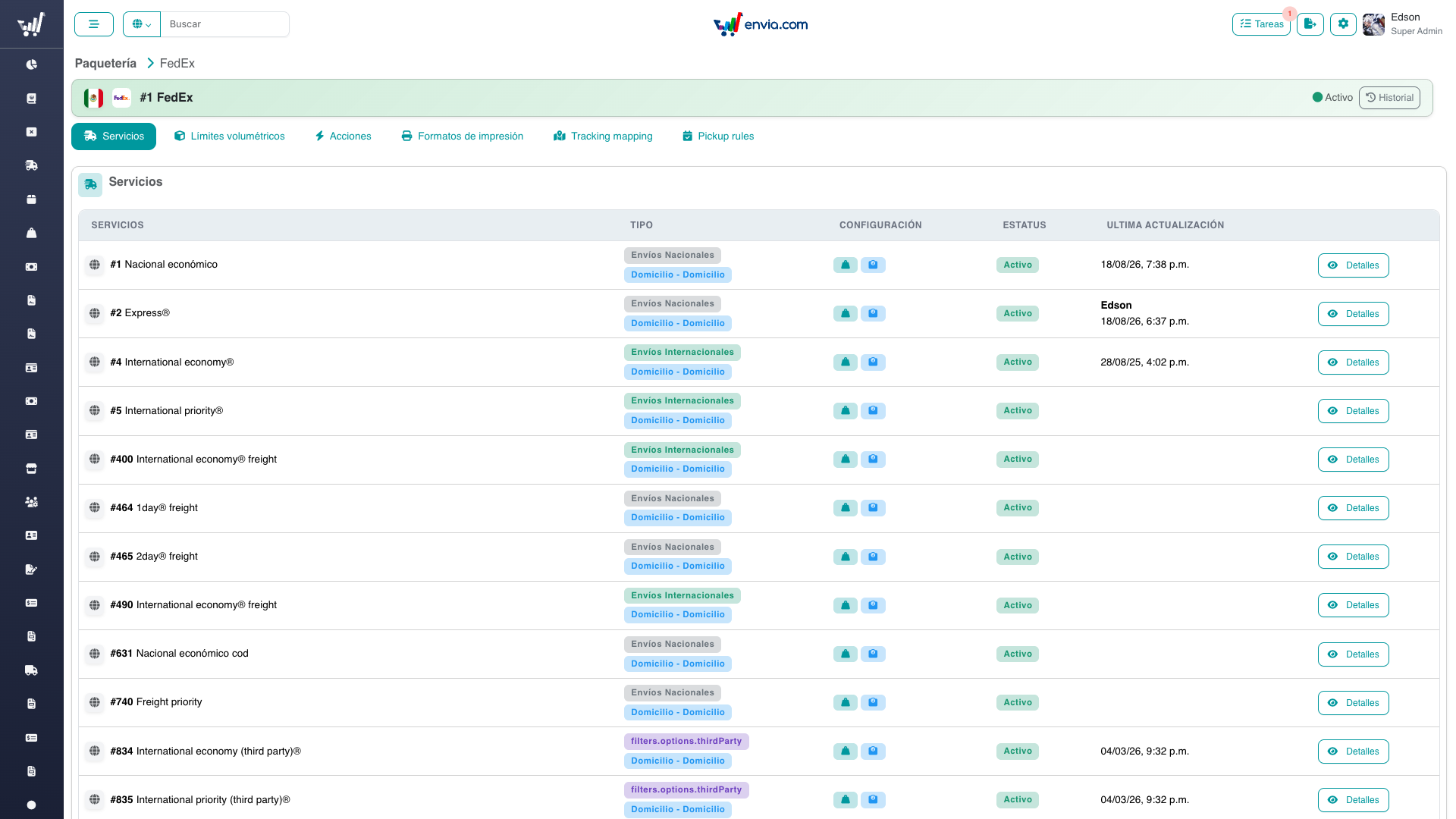This screenshot has width=1456, height=819.
Task: Click globe icon beside #834 International economy (third party)
Action: 95,751
